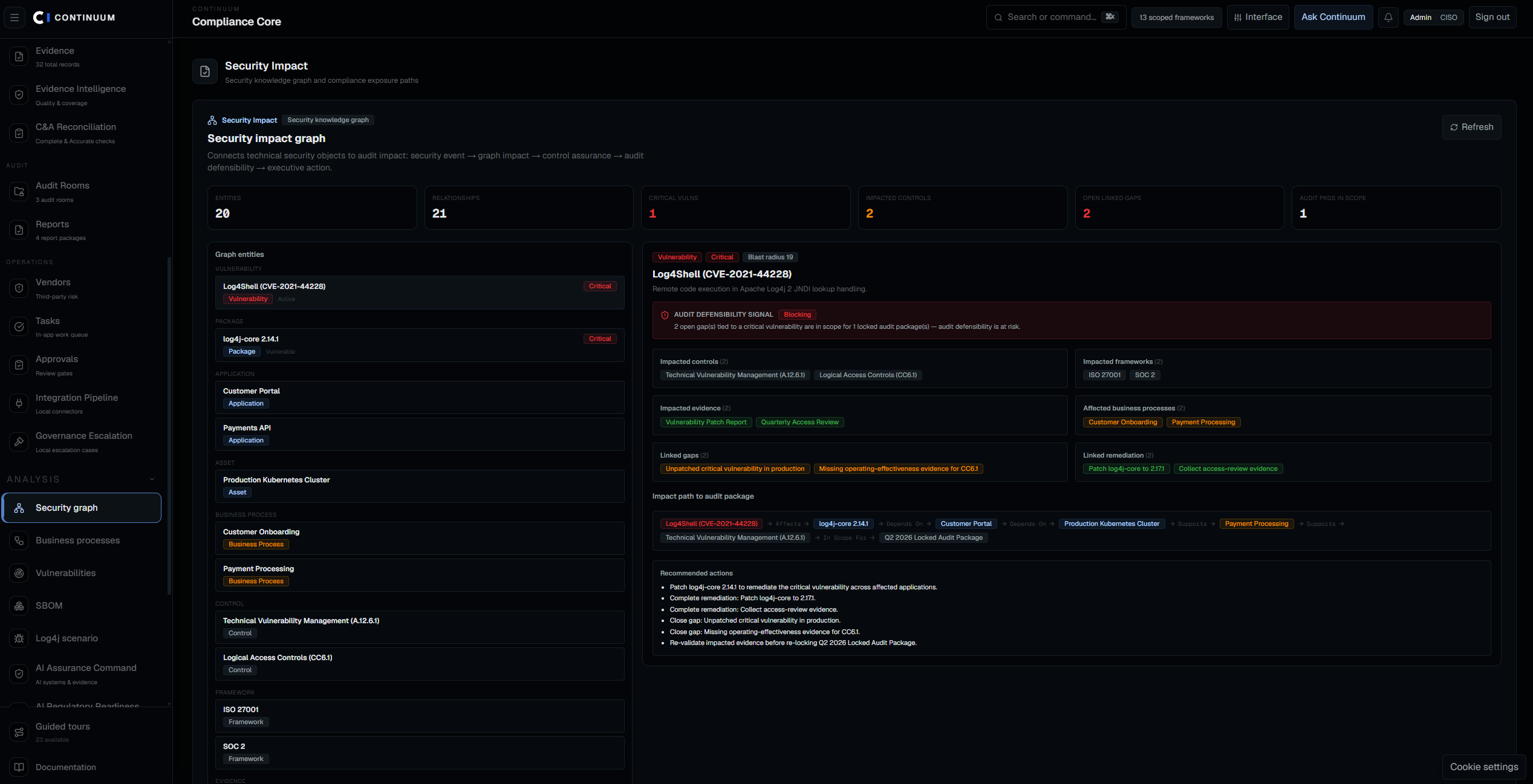Open the hamburger menu icon
This screenshot has height=784, width=1533.
click(x=15, y=18)
